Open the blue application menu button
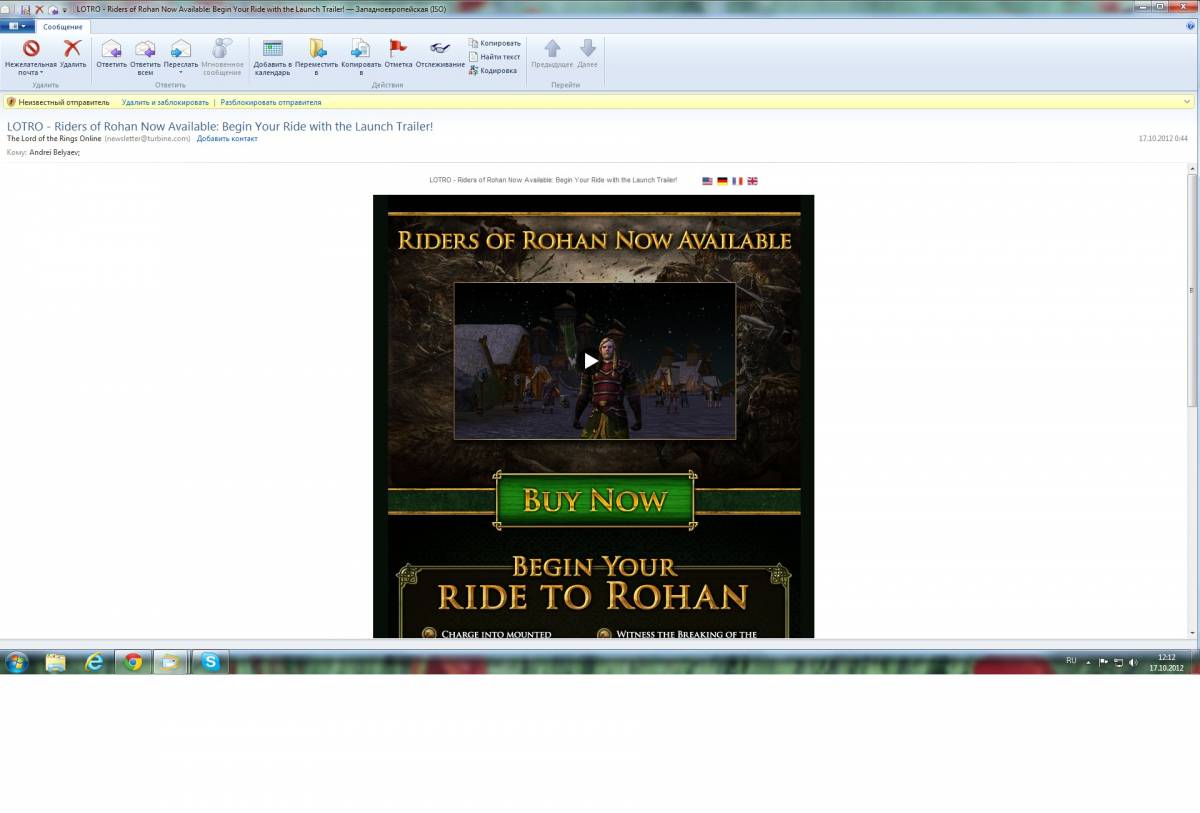Viewport: 1200px width, 813px height. (x=17, y=26)
